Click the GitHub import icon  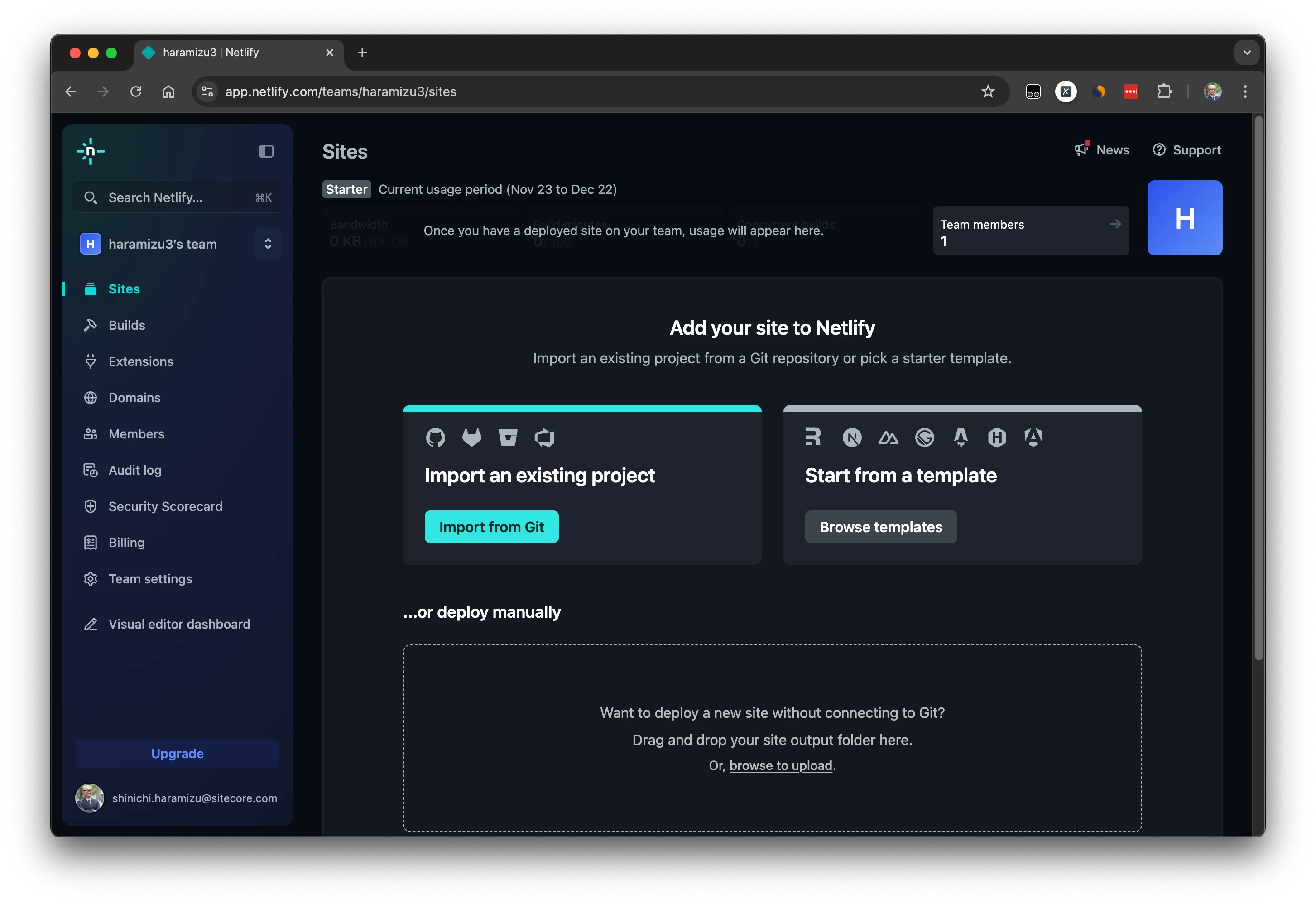click(435, 437)
